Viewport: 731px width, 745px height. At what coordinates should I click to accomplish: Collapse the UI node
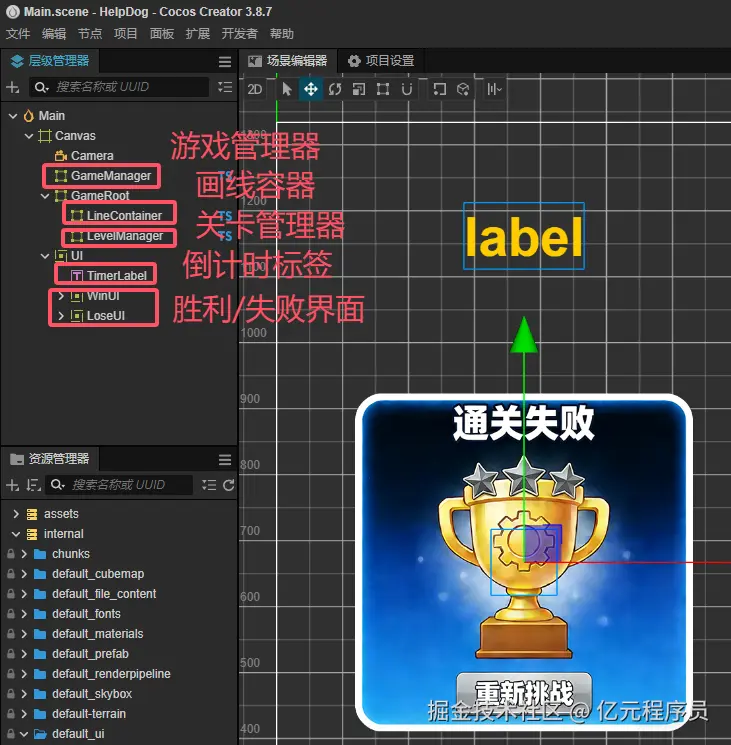tap(45, 256)
